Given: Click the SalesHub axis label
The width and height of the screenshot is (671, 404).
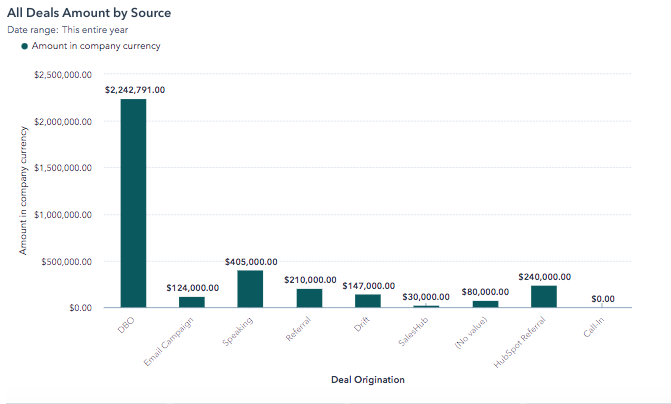Looking at the screenshot, I should pos(413,332).
